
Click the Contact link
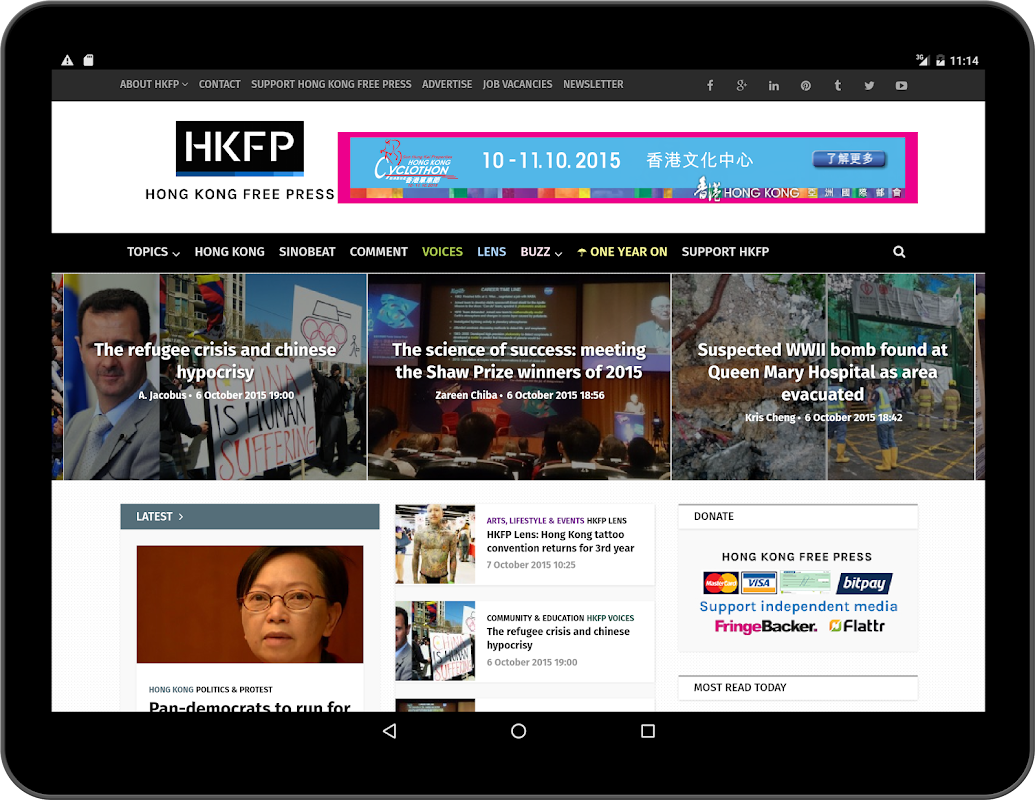(x=219, y=84)
